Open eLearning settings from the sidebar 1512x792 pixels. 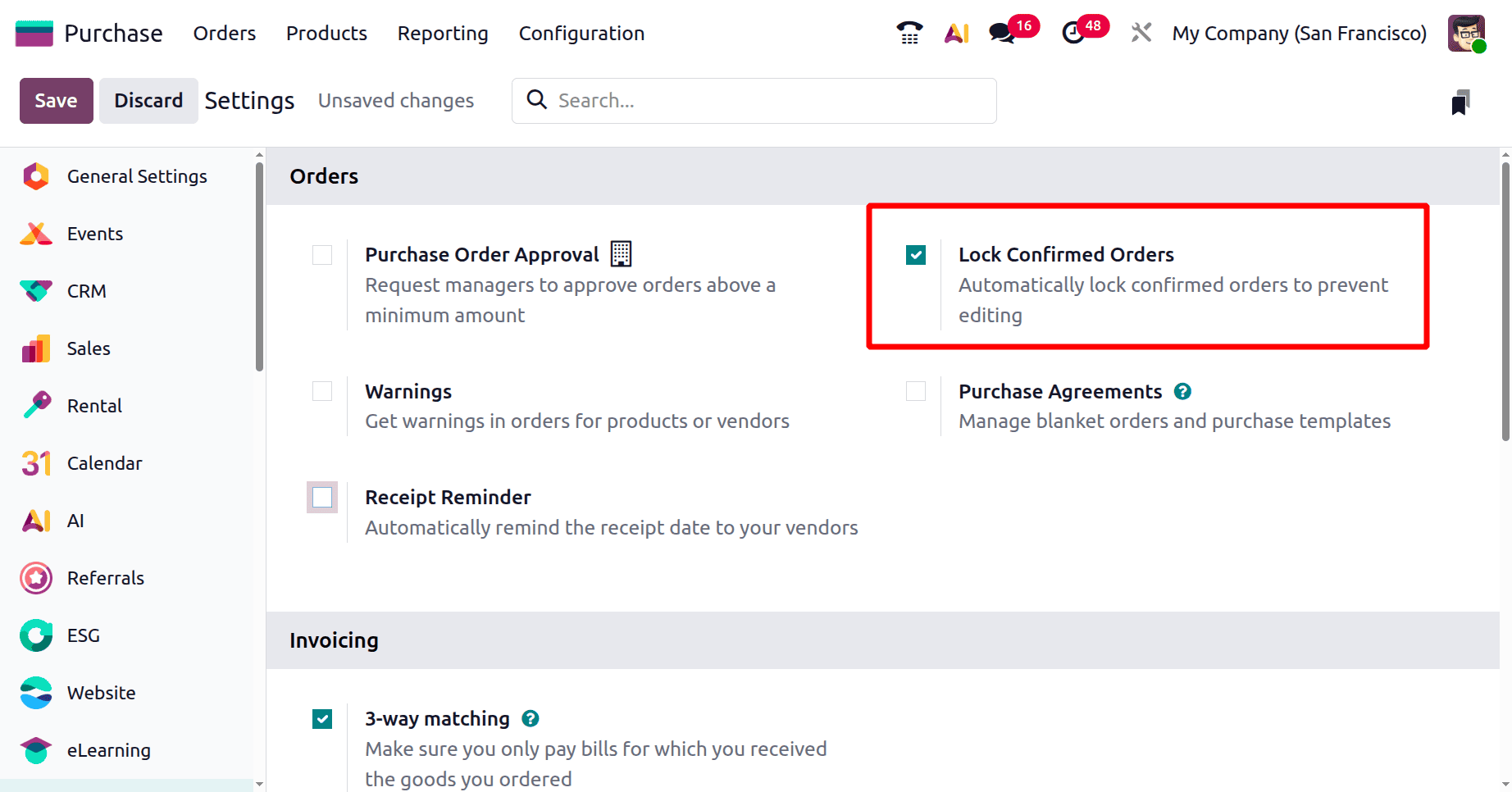107,749
